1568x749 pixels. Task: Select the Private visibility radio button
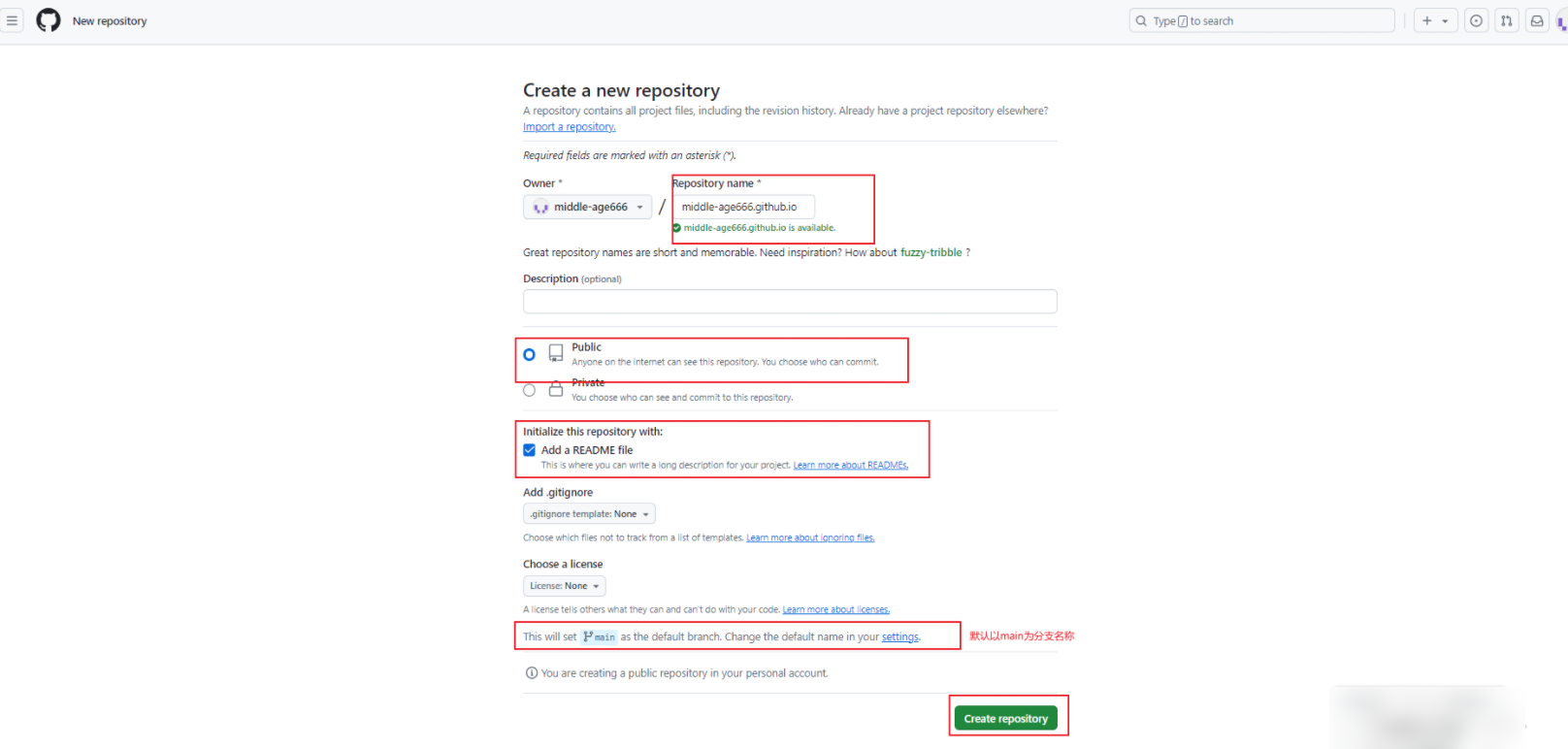click(529, 390)
